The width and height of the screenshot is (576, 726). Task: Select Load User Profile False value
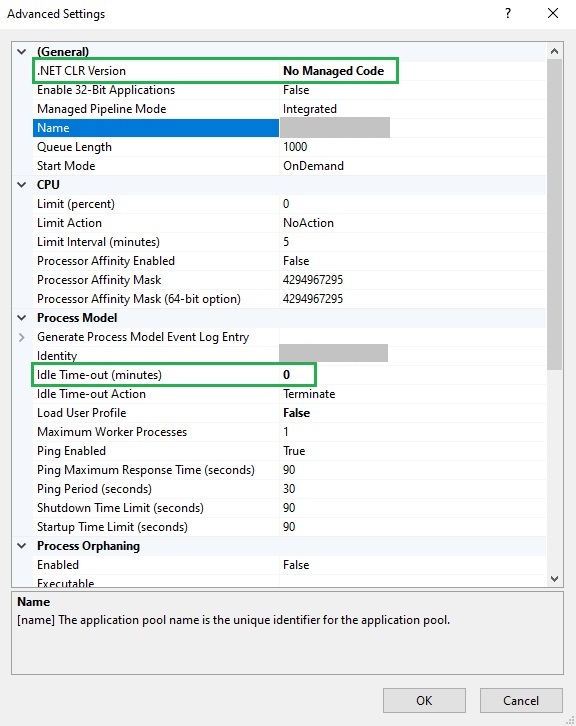297,413
